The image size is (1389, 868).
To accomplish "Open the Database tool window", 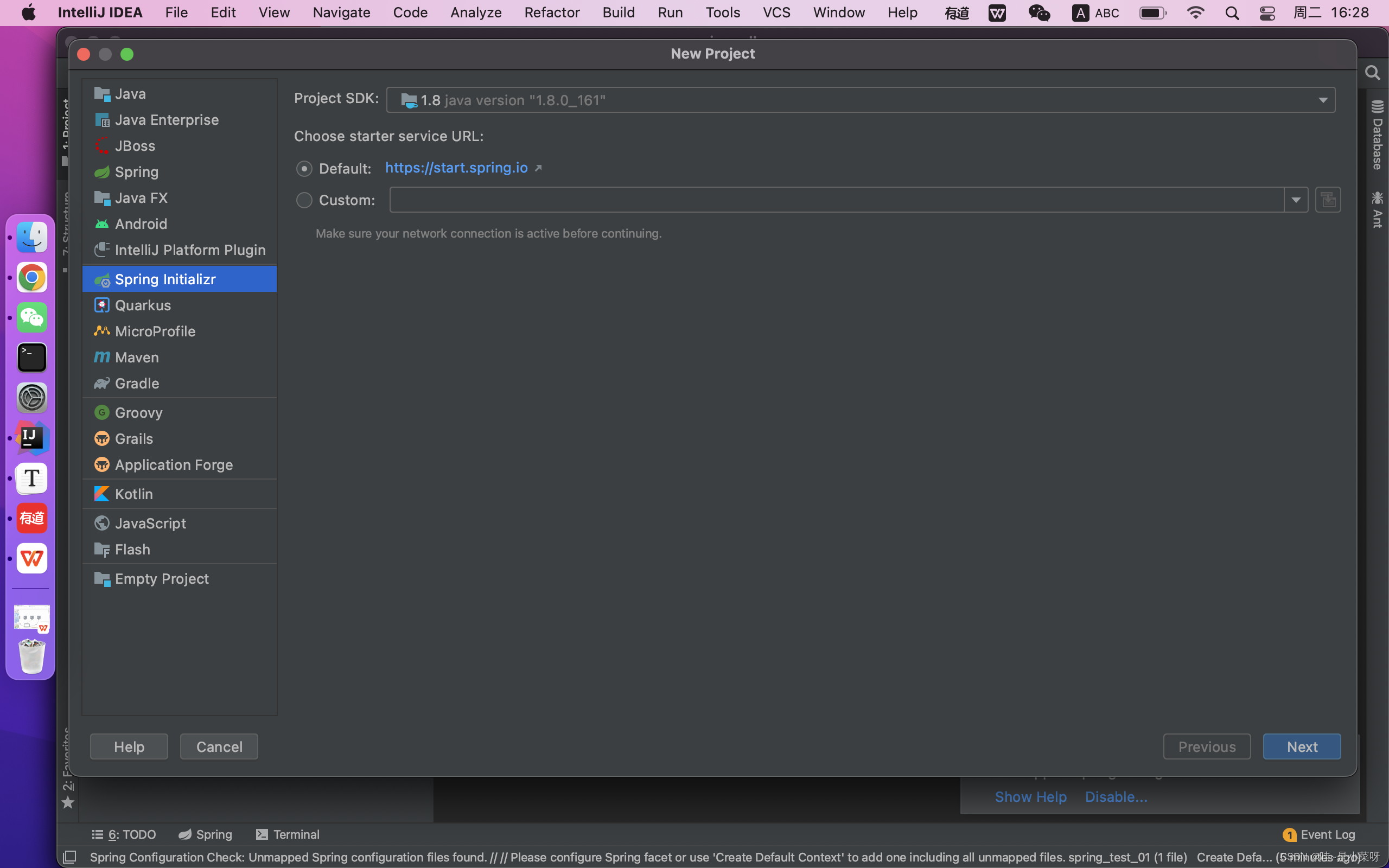I will [1377, 136].
